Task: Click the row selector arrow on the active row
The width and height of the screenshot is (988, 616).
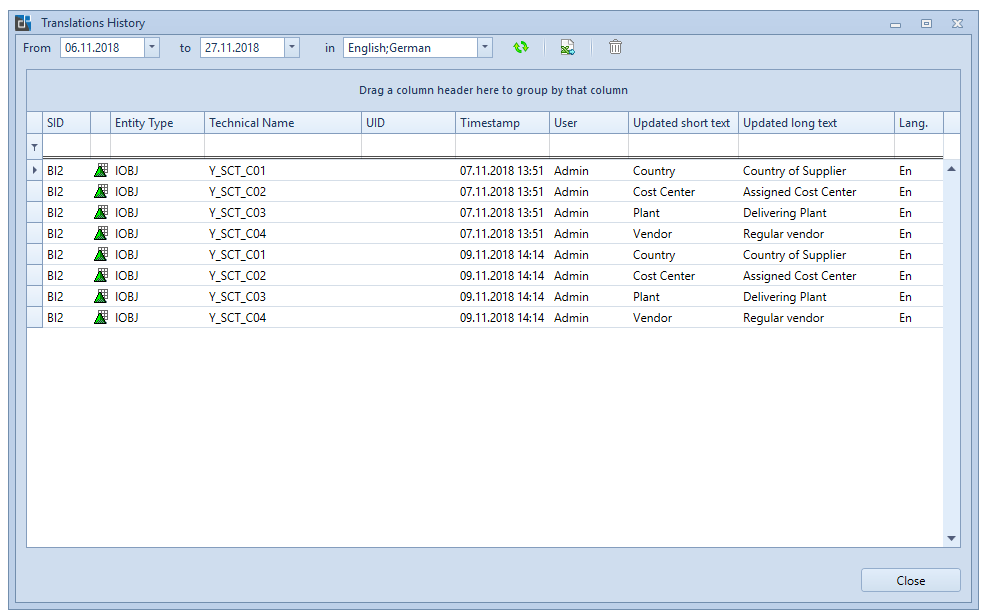Action: click(33, 170)
